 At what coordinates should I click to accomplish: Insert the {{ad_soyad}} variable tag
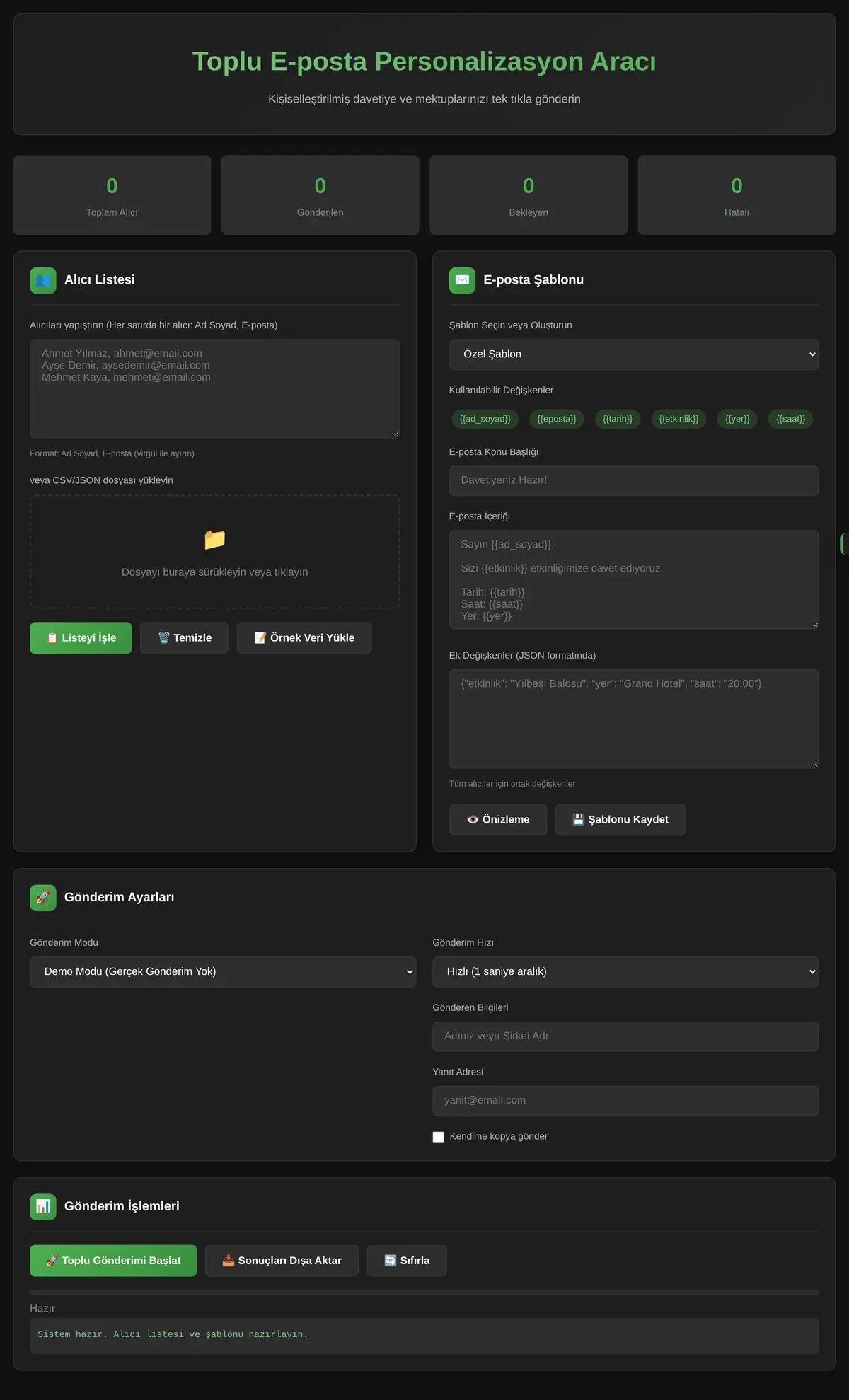click(485, 419)
